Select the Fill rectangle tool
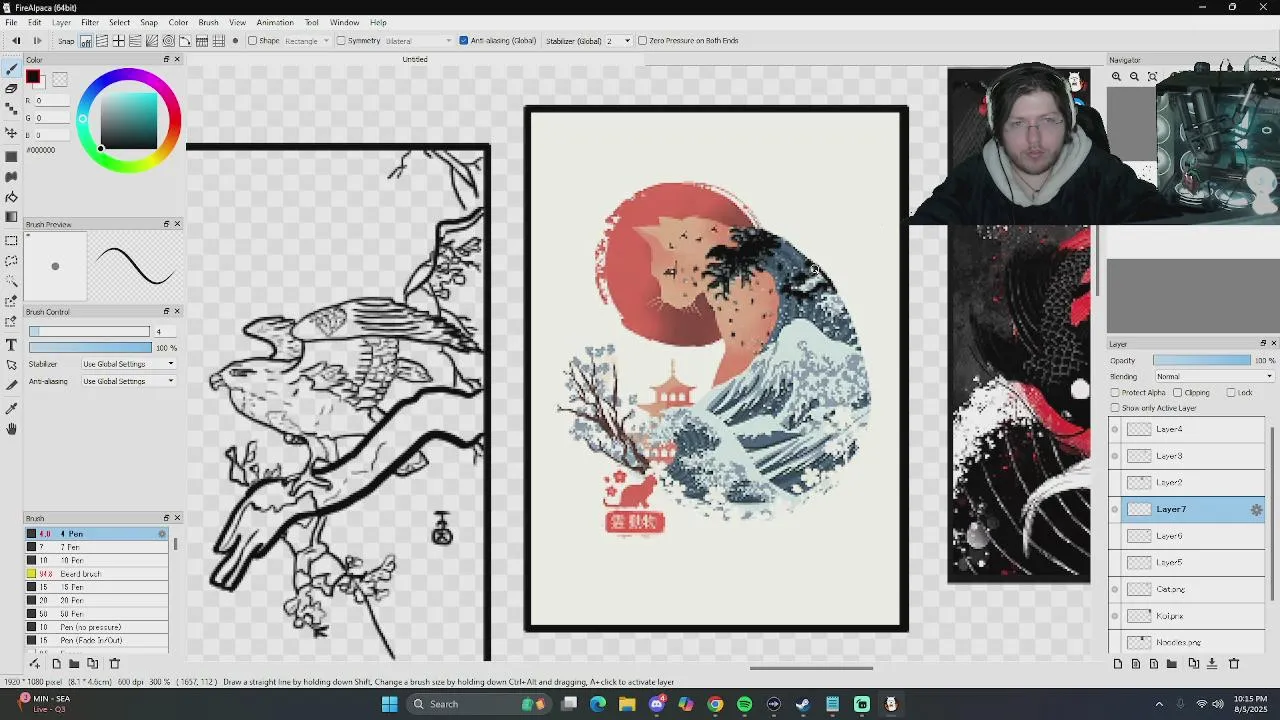 pos(11,157)
